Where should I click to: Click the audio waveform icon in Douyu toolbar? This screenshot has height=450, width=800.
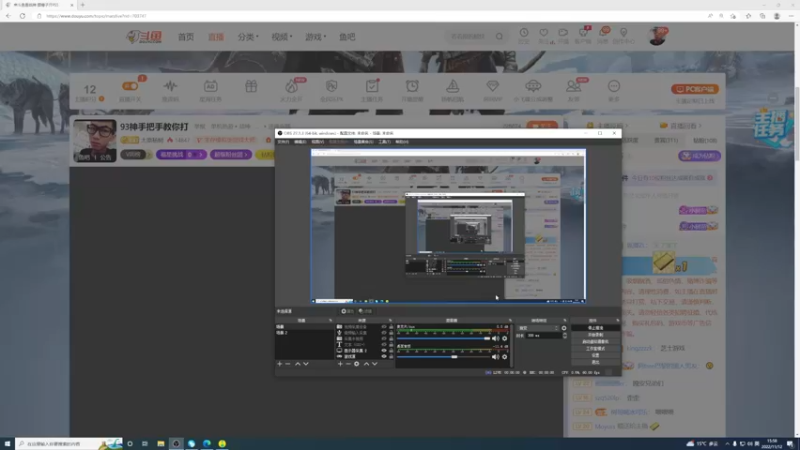(170, 86)
